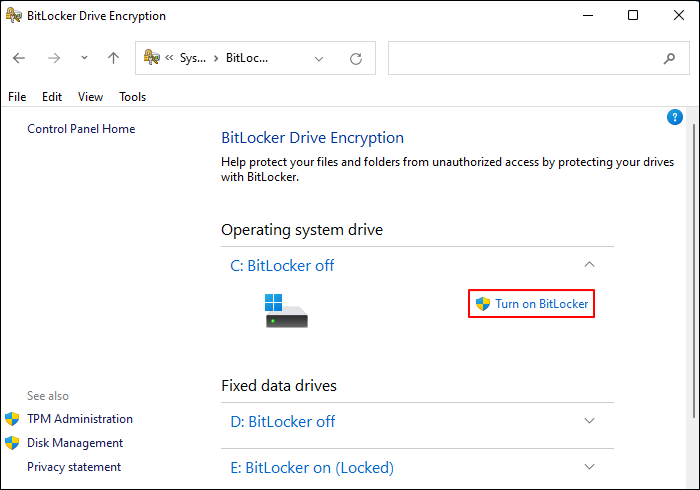Screen dimensions: 700x490
Task: Expand the D: BitLocker off section
Action: (x=589, y=421)
